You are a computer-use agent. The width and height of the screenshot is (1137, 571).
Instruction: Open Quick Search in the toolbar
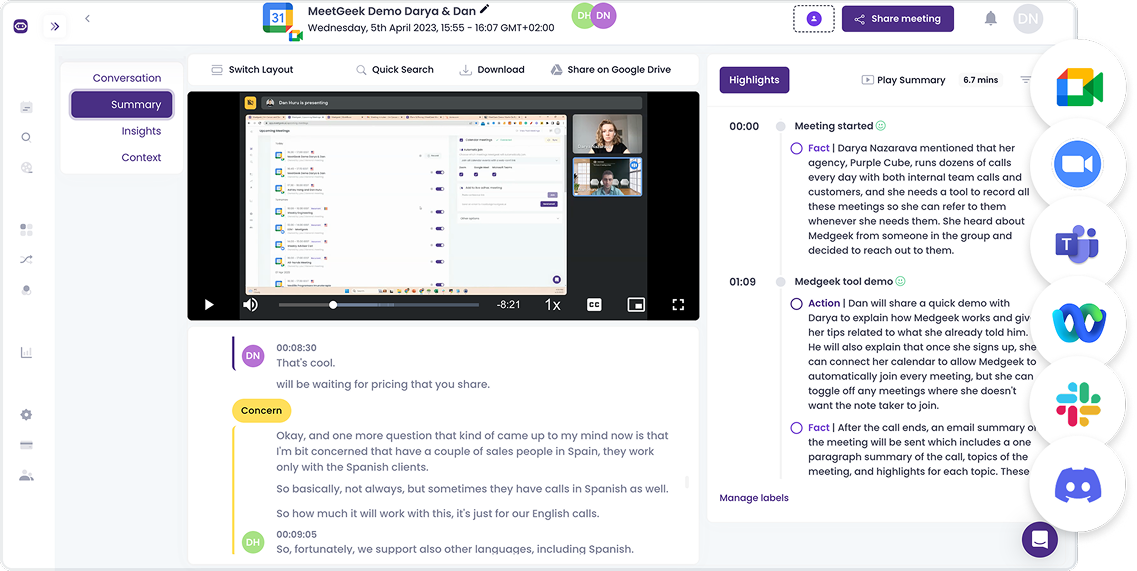click(x=394, y=70)
